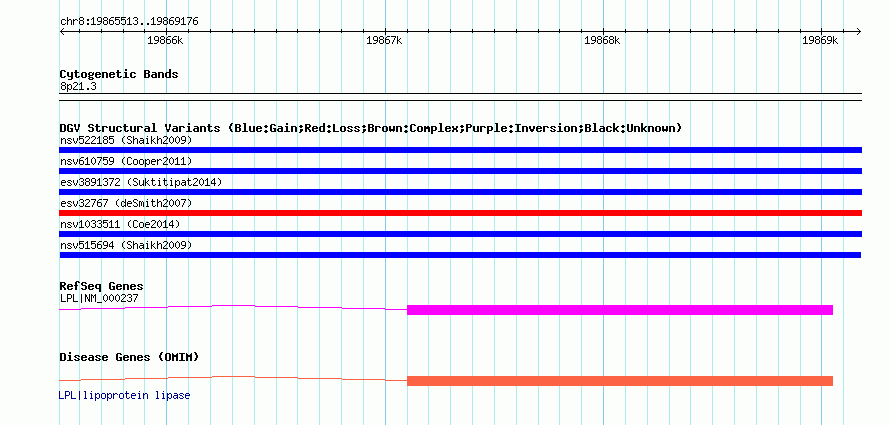Viewport: 890px width, 425px height.
Task: Click the chr8:19865513..19869176 coordinate label
Action: click(x=129, y=22)
